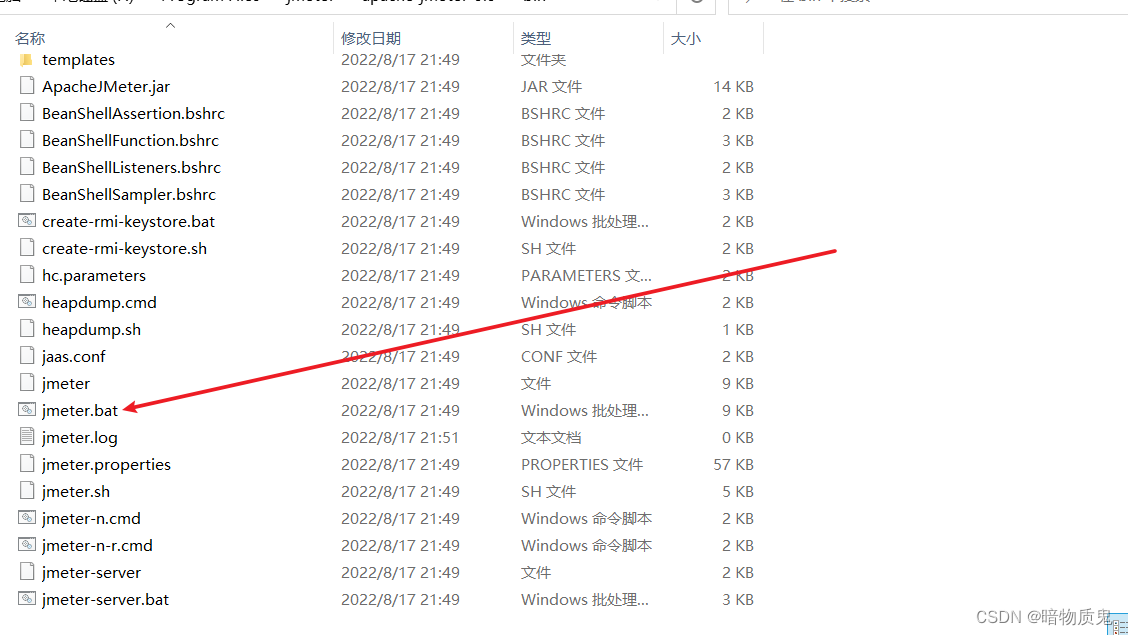Click the 1 KB size of heapdump.sh
The width and height of the screenshot is (1128, 635).
pyautogui.click(x=737, y=329)
